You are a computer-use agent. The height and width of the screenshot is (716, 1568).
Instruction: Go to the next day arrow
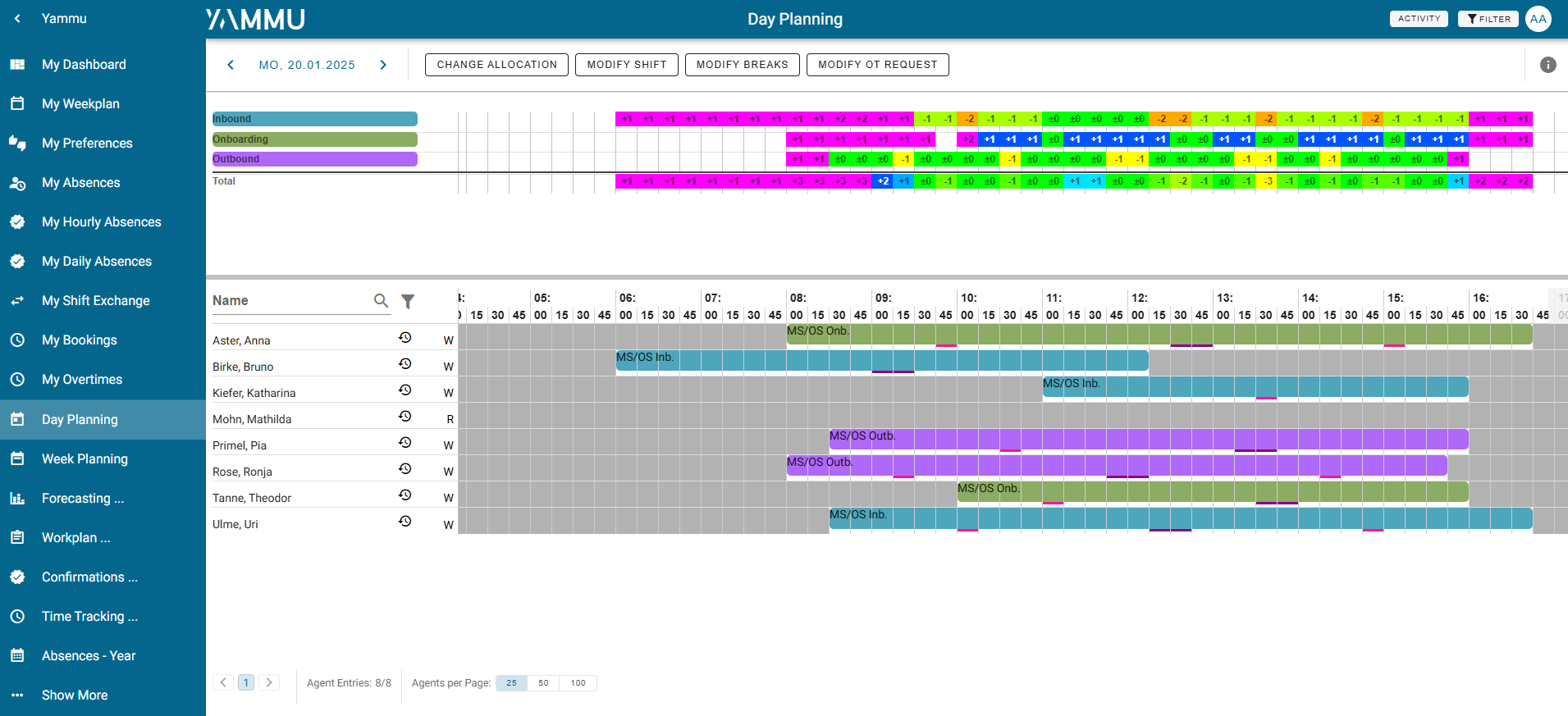point(383,65)
